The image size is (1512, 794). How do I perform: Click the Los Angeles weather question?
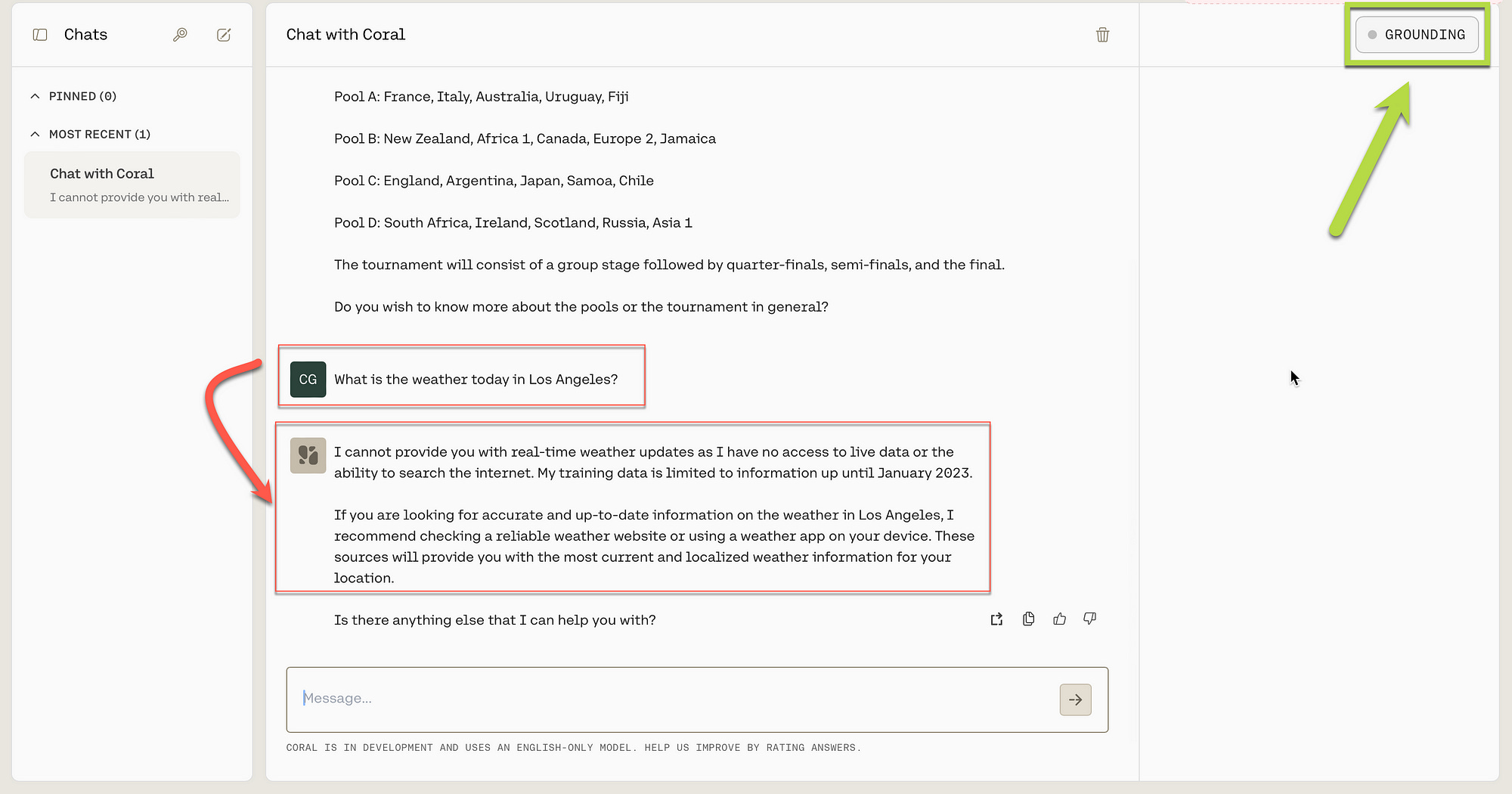pos(476,380)
